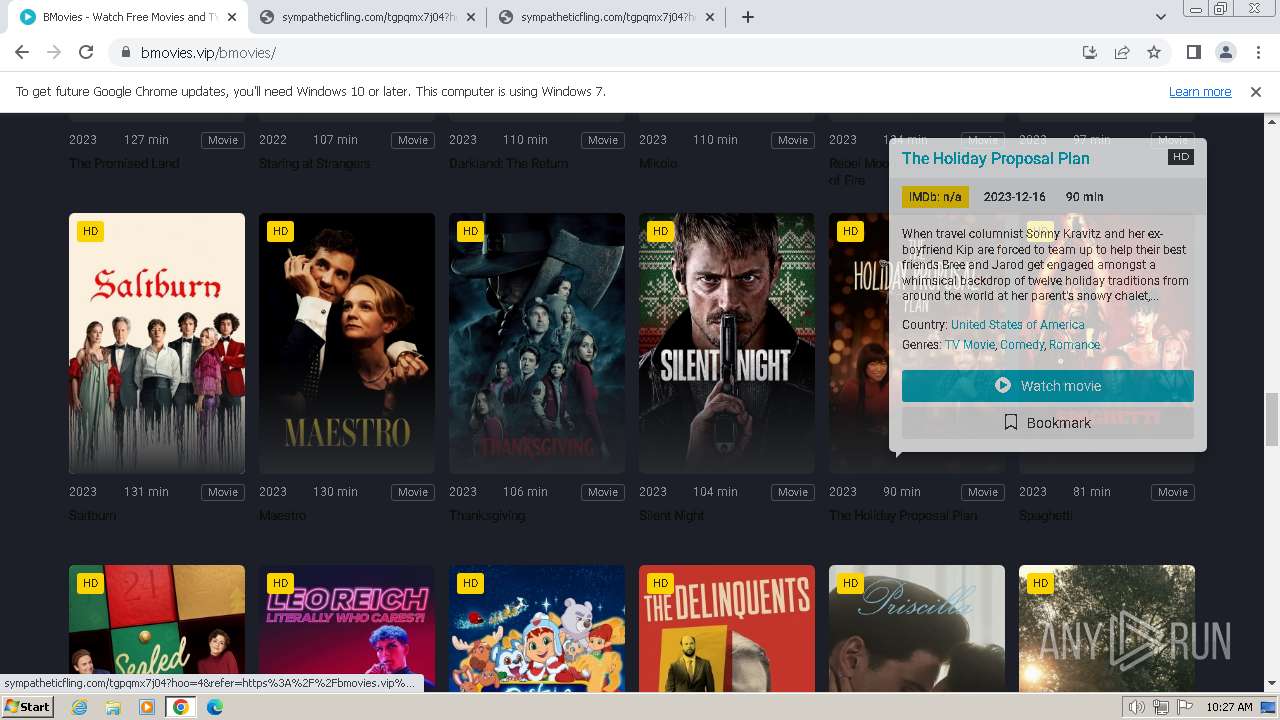Dismiss Chrome update notification bar
The image size is (1280, 720).
1256,92
